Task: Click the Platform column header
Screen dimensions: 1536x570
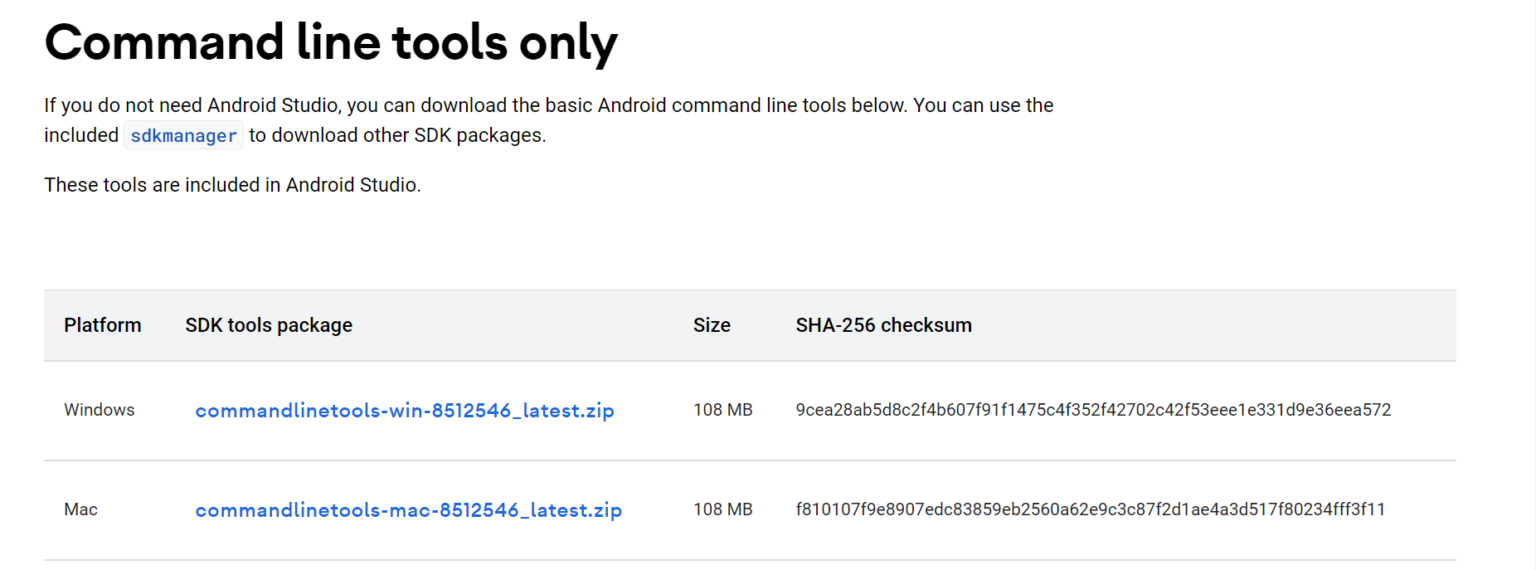Action: pos(102,325)
